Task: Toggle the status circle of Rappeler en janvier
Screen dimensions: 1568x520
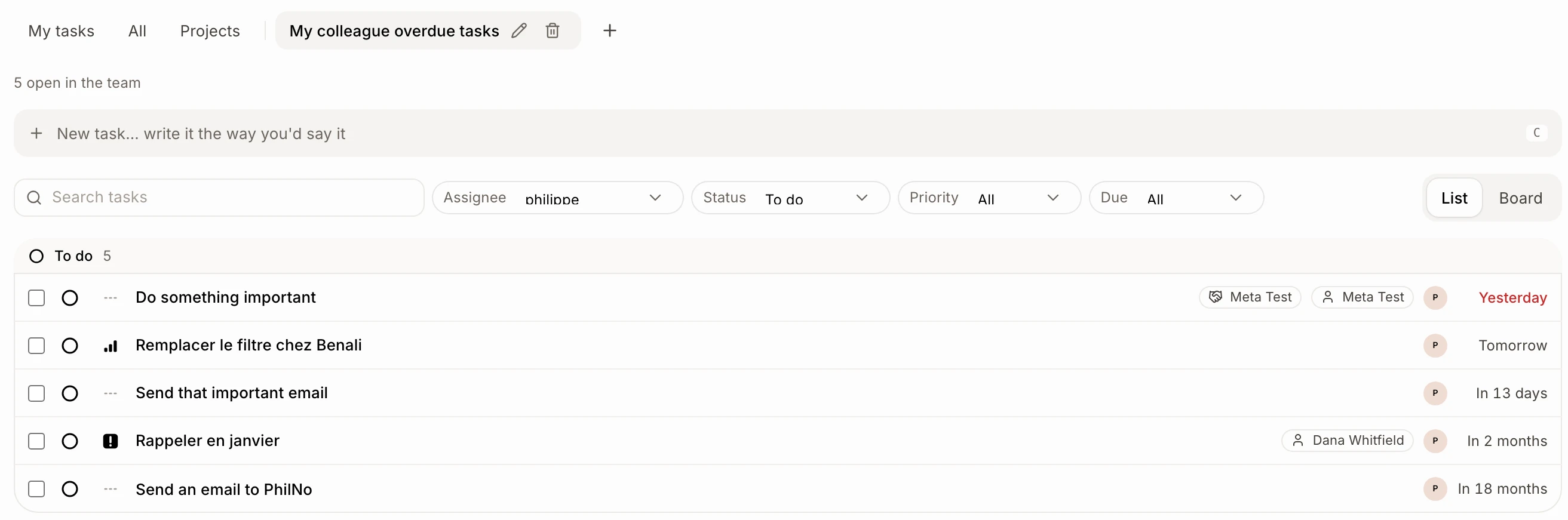Action: (x=70, y=441)
